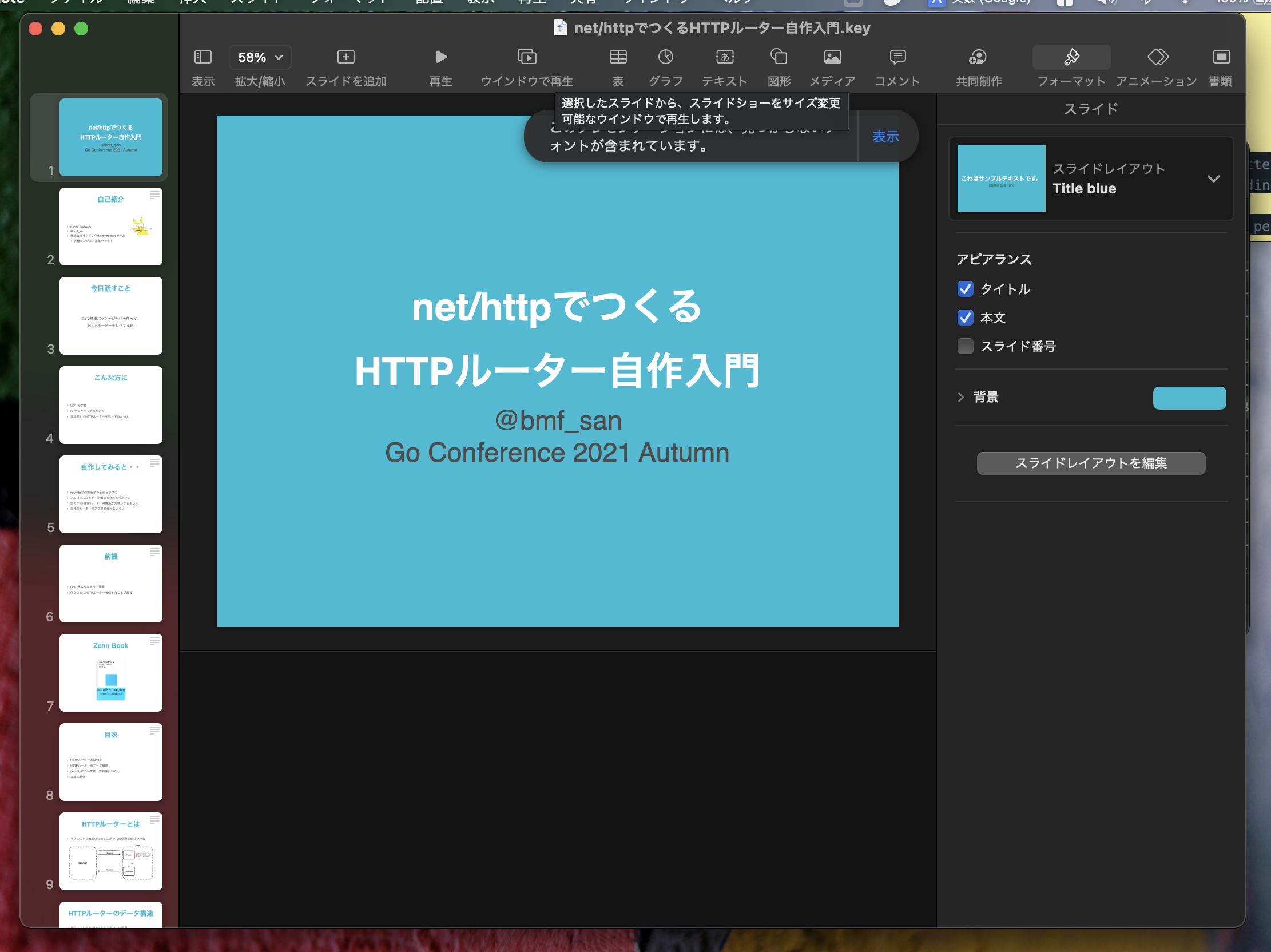Click the blue background color swatch
The image size is (1271, 952).
(x=1189, y=398)
